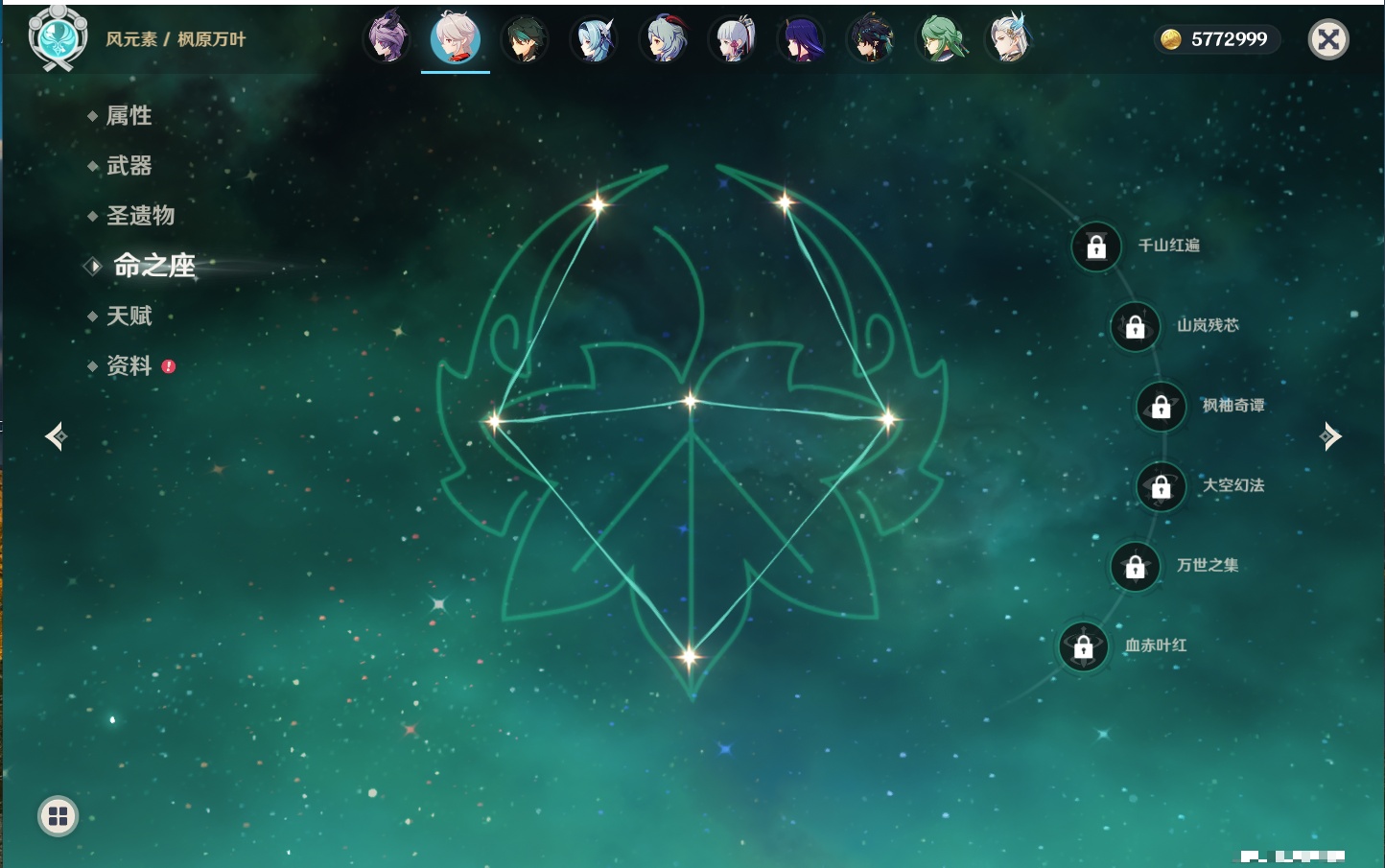1385x868 pixels.
Task: Click the right-middle star of the constellation
Action: pyautogui.click(x=888, y=419)
